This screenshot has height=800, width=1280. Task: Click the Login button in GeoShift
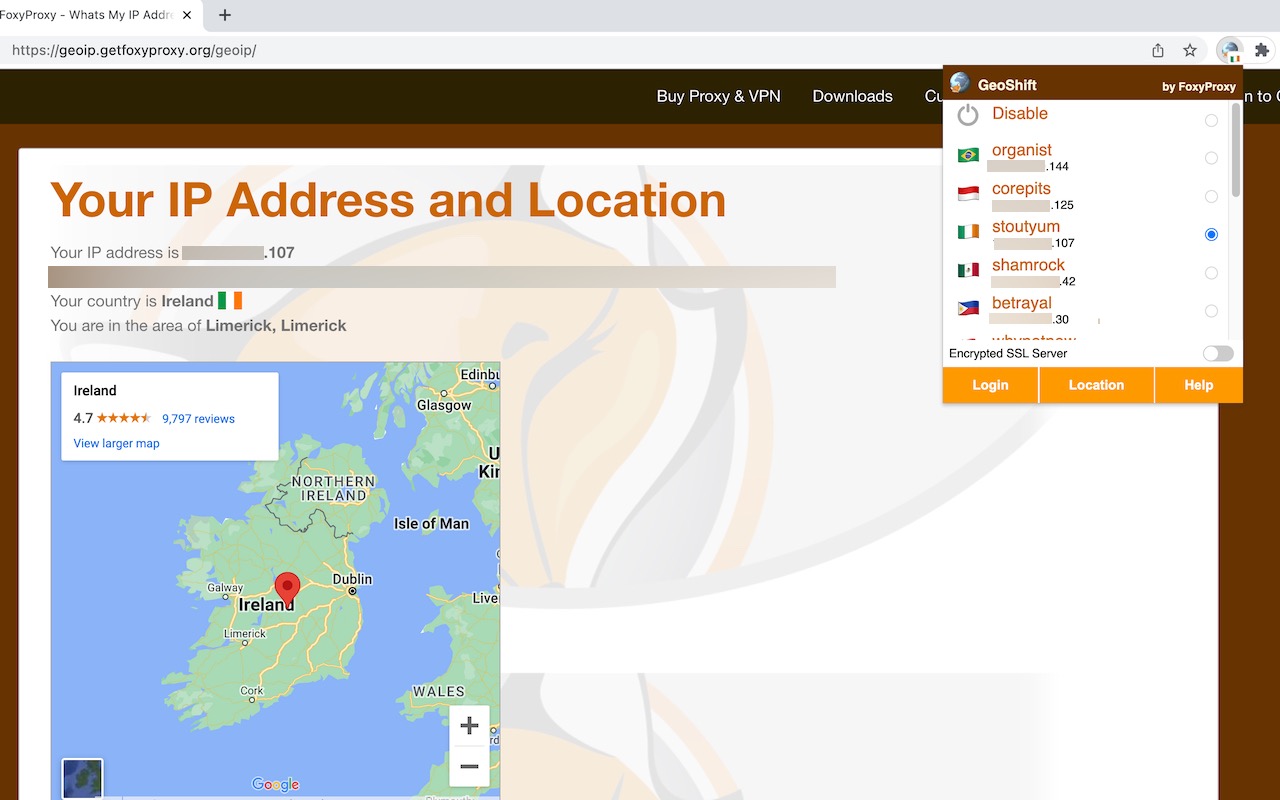(990, 385)
